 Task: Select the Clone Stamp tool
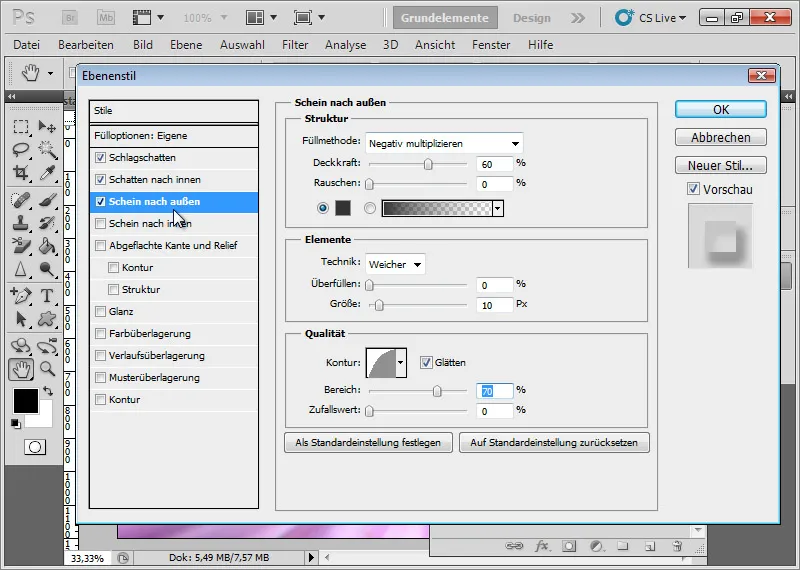(21, 223)
